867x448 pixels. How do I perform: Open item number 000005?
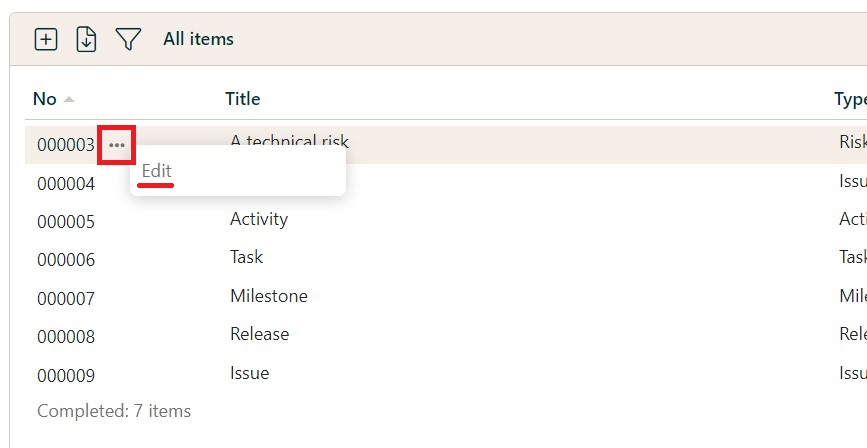[x=66, y=222]
